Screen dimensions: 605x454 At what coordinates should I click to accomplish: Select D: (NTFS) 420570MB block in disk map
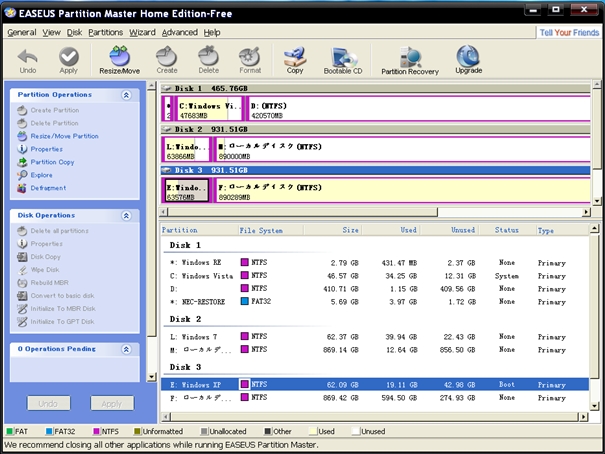click(x=419, y=109)
